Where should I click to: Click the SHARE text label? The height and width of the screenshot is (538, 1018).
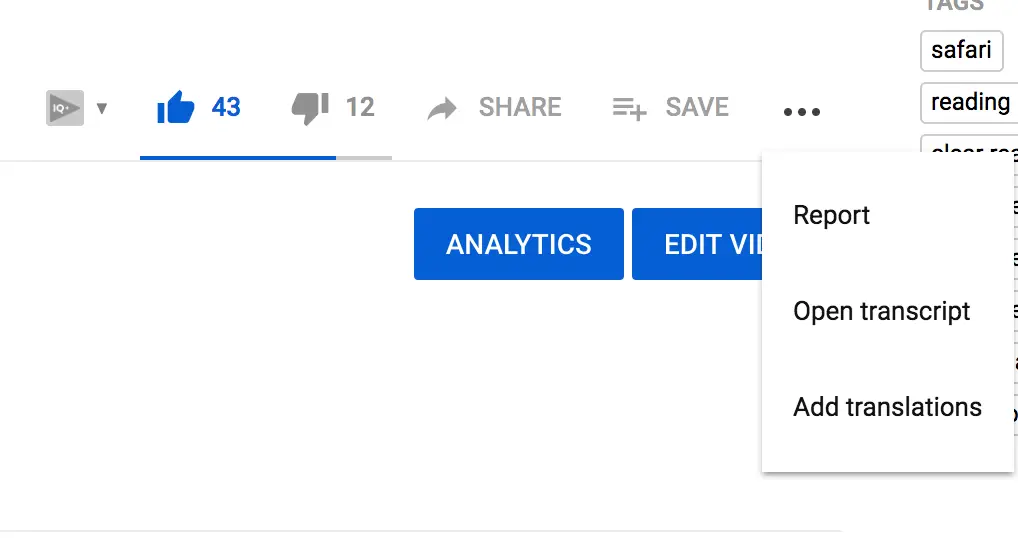click(x=520, y=107)
